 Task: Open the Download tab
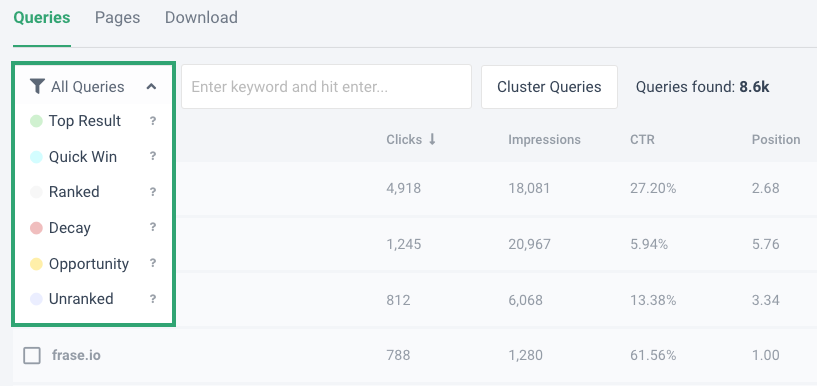pos(201,18)
